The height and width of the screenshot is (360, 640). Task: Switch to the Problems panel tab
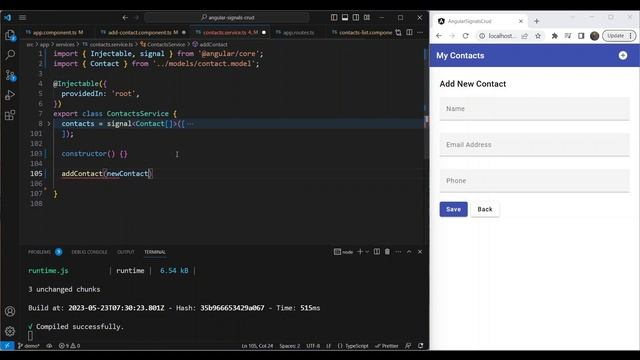tap(39, 252)
